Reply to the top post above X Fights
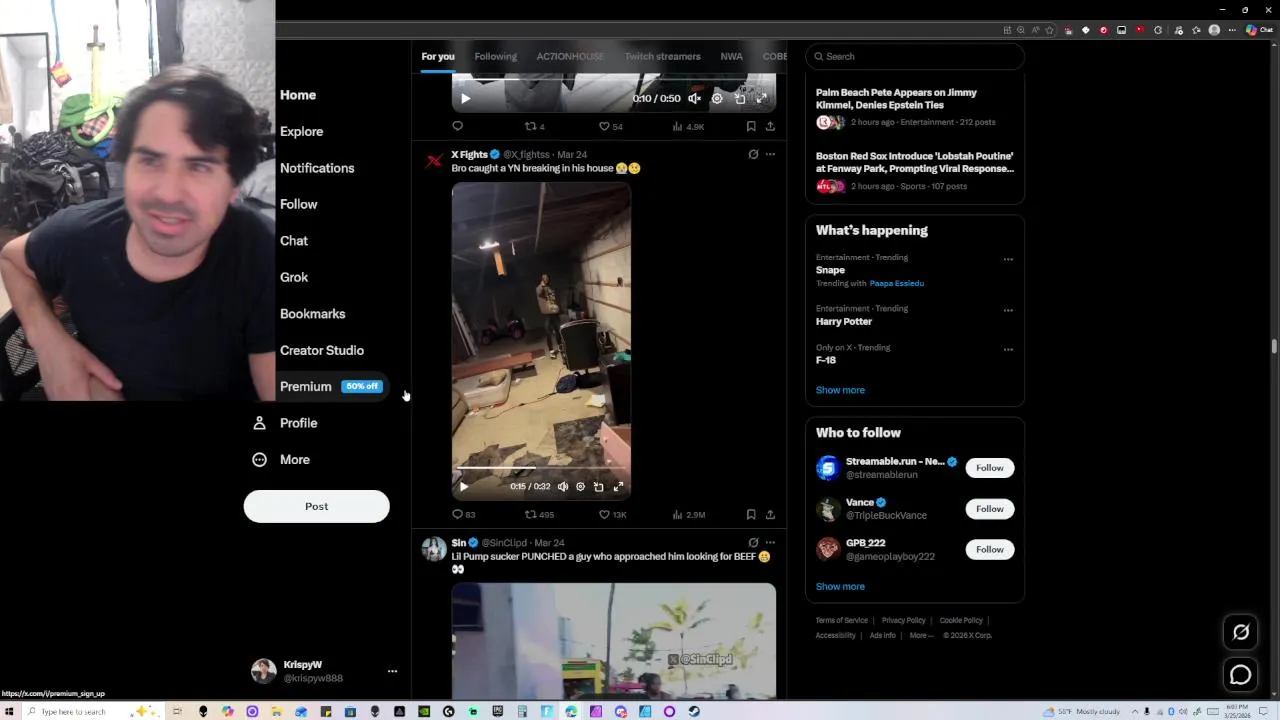Viewport: 1280px width, 720px height. (457, 127)
